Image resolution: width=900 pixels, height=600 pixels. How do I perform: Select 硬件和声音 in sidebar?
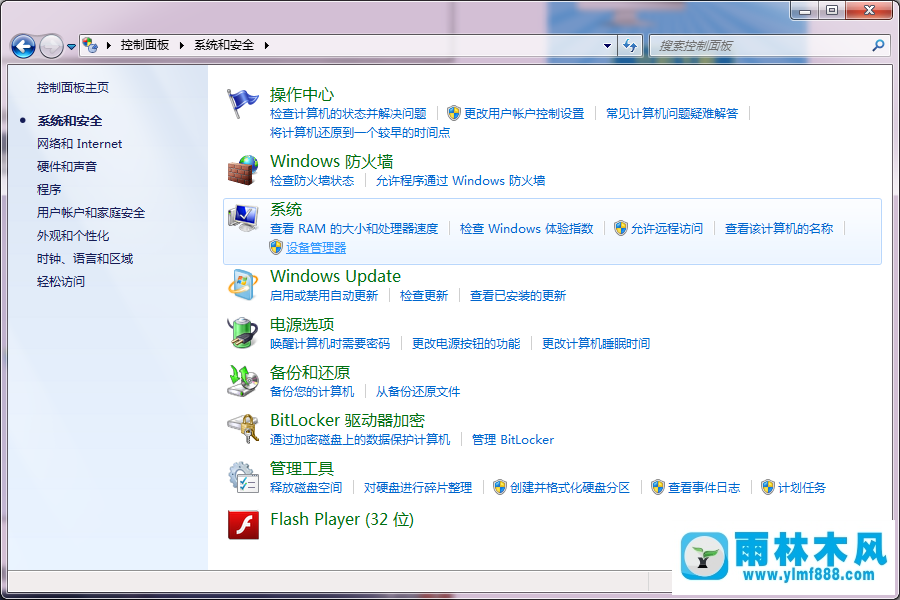[x=67, y=167]
